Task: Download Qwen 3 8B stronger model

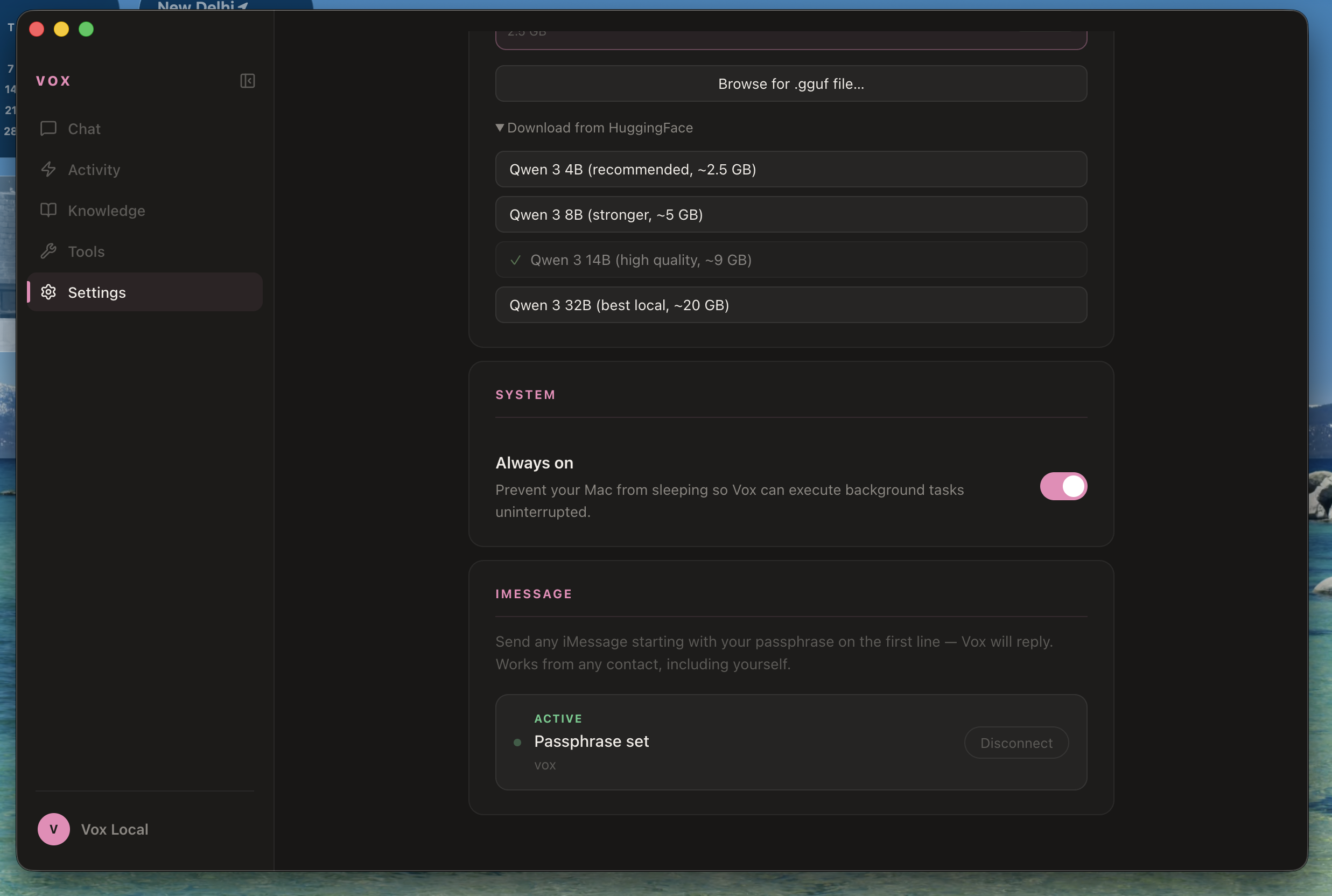Action: tap(790, 214)
